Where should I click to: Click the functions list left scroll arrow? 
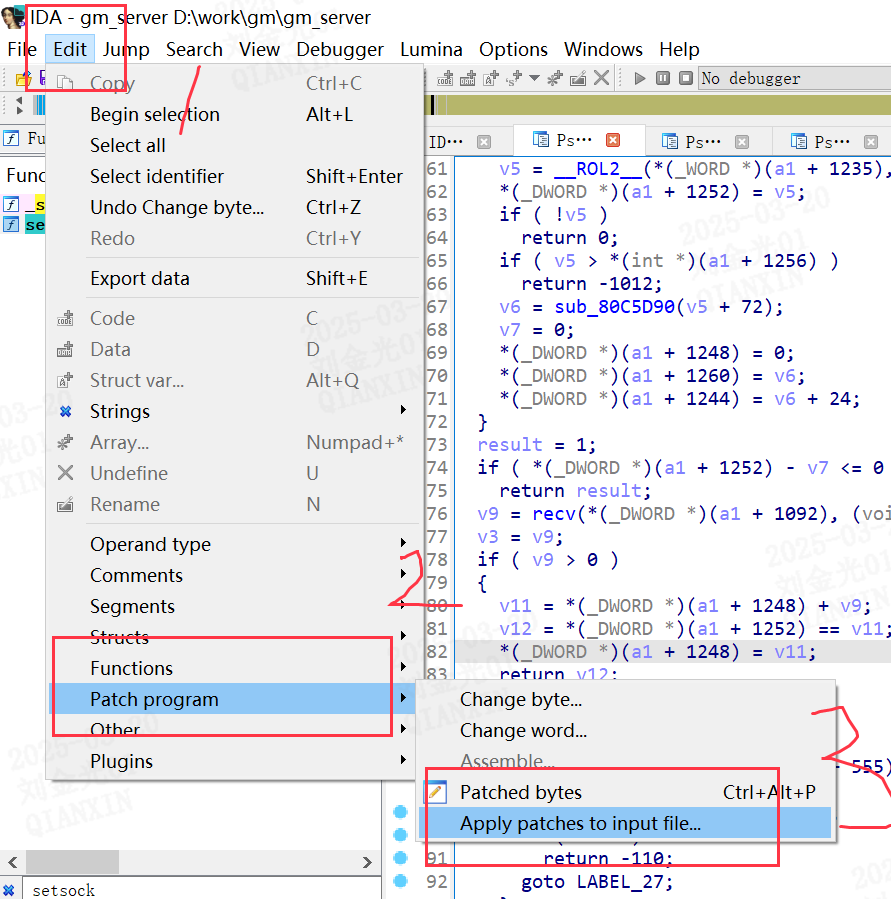click(x=13, y=862)
